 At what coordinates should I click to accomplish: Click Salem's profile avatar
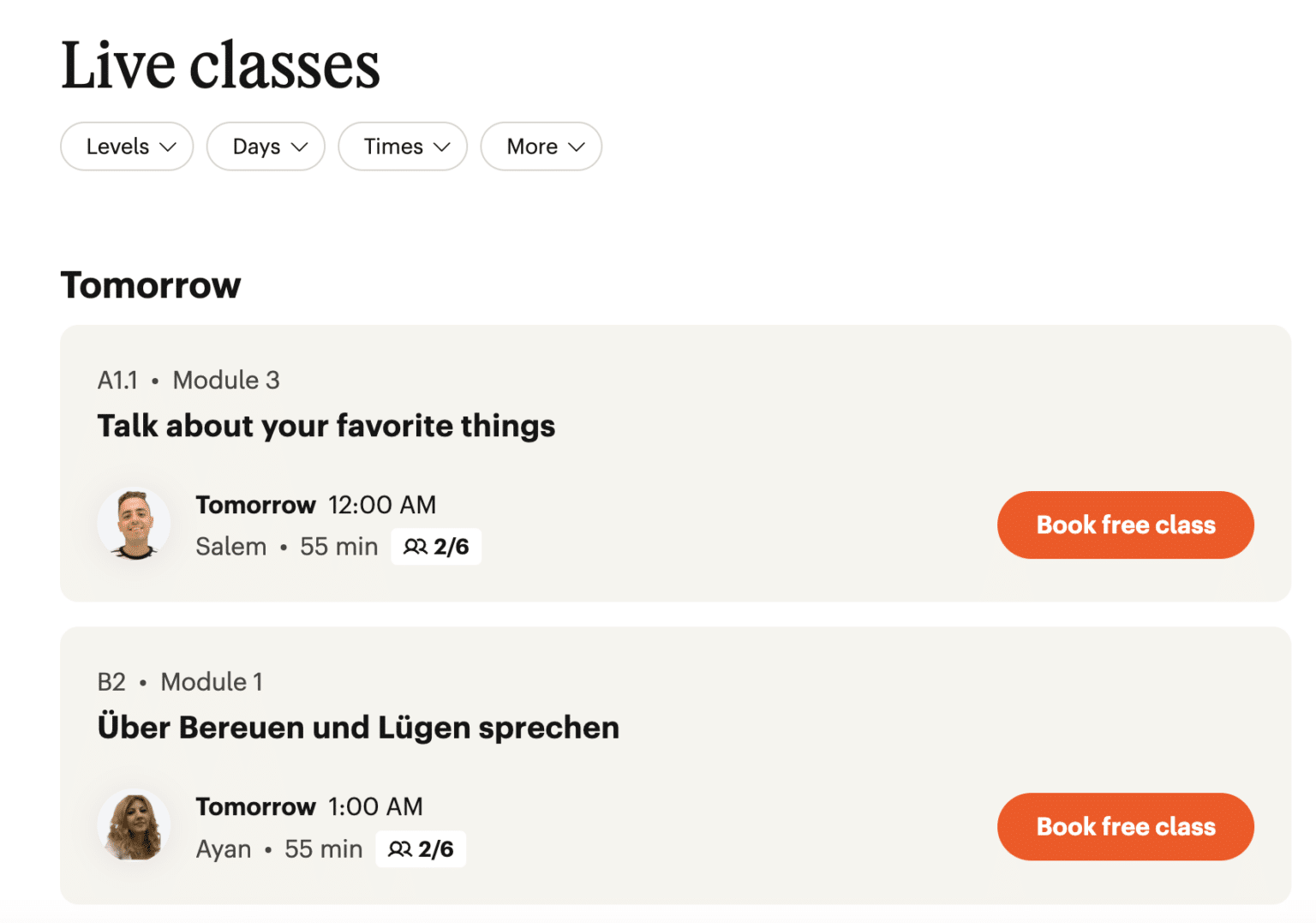coord(135,524)
